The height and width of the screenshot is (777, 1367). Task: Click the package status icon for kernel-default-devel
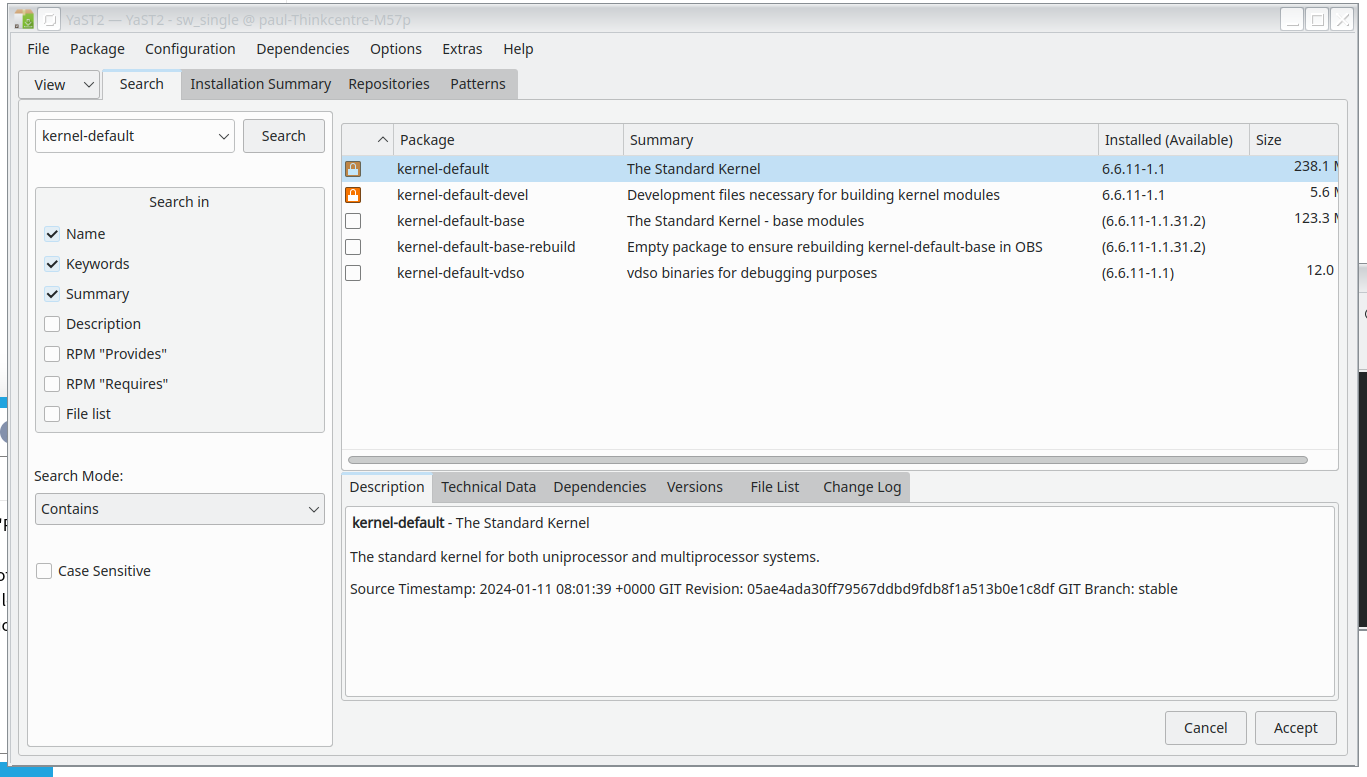click(x=352, y=194)
